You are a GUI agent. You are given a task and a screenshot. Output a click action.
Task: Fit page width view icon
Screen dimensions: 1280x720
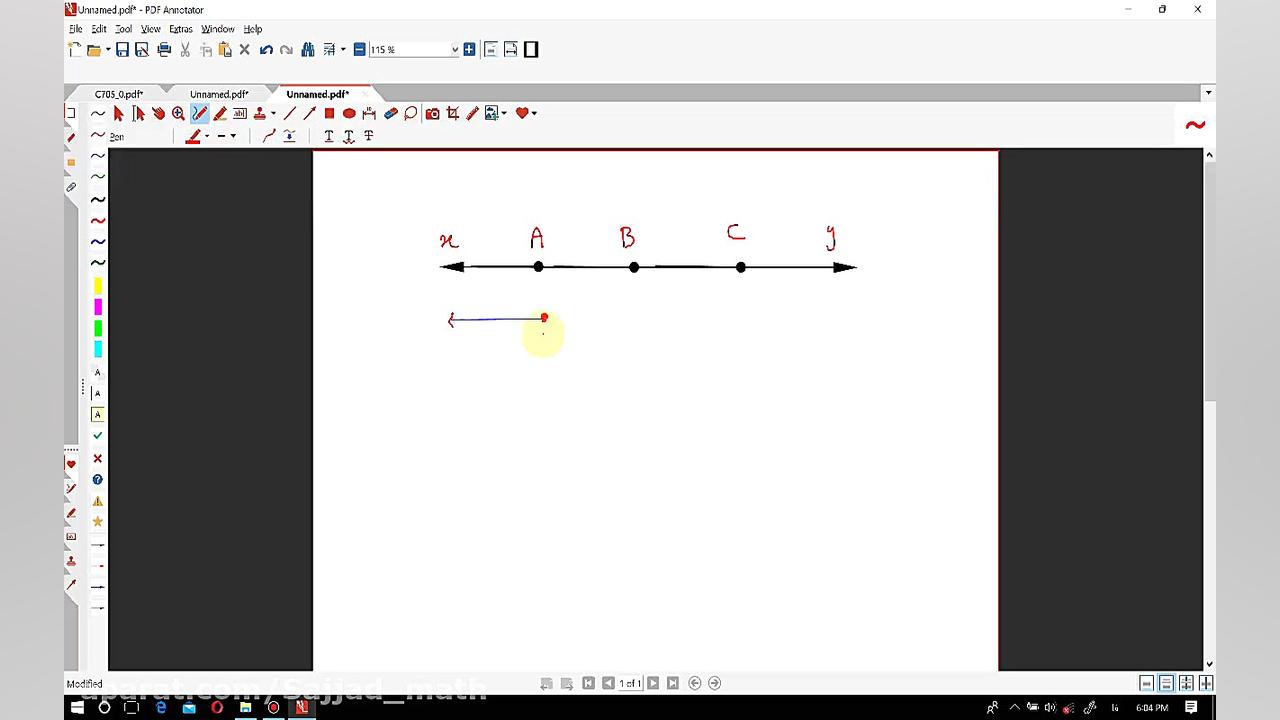511,49
